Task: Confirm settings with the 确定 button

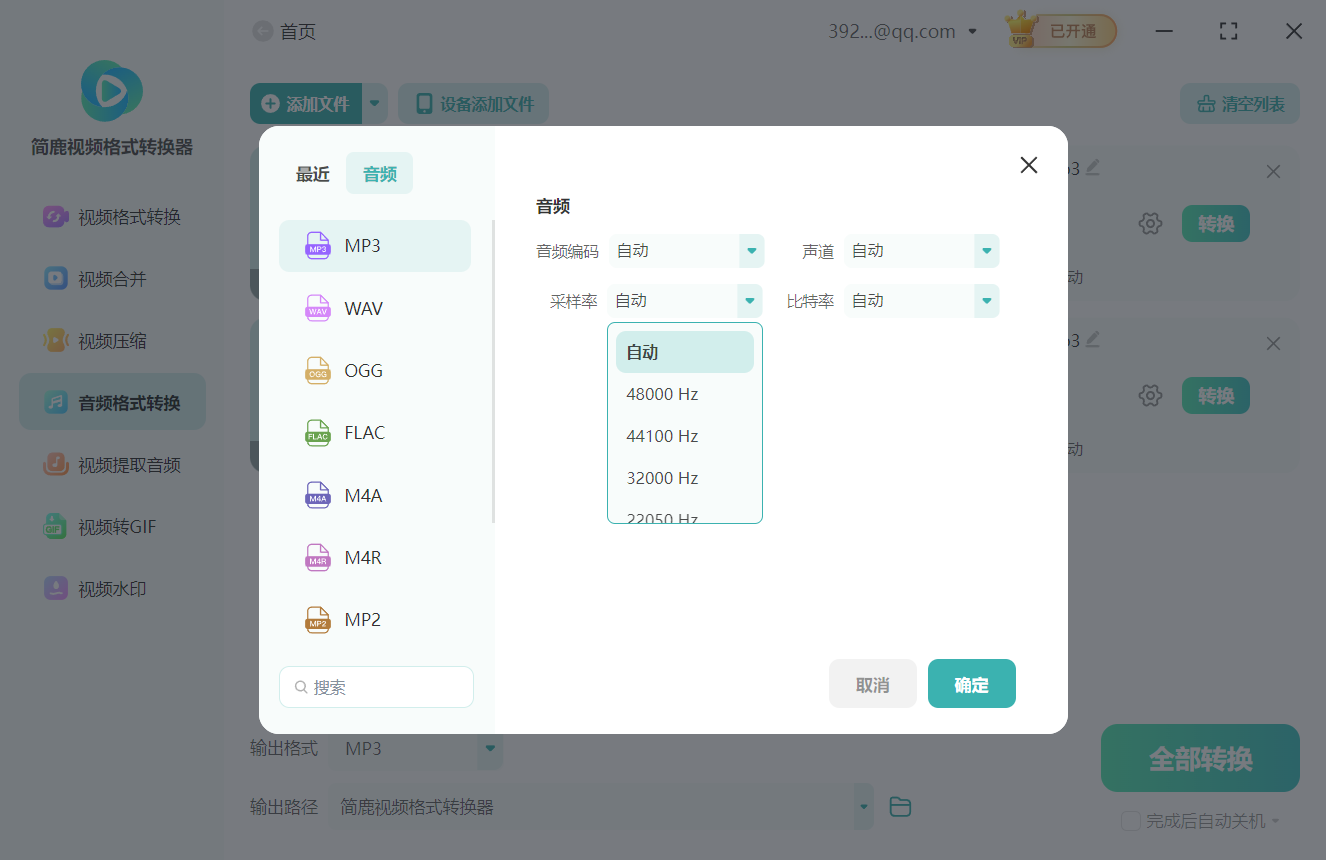Action: (x=971, y=683)
